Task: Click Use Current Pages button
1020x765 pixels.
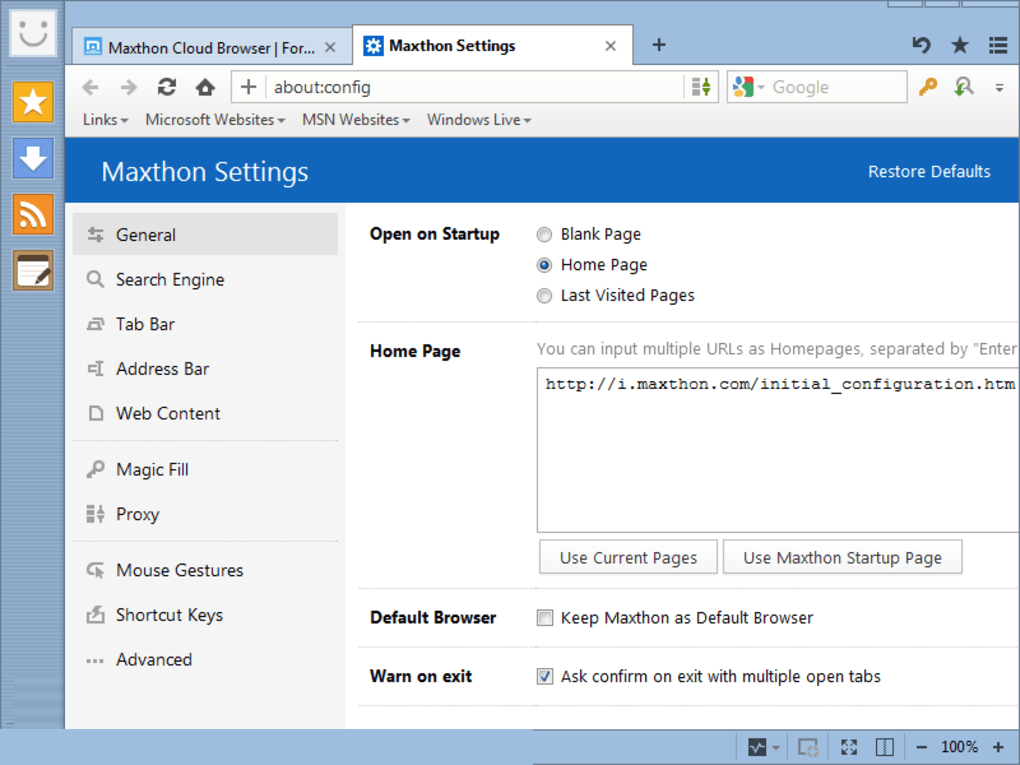Action: [628, 557]
